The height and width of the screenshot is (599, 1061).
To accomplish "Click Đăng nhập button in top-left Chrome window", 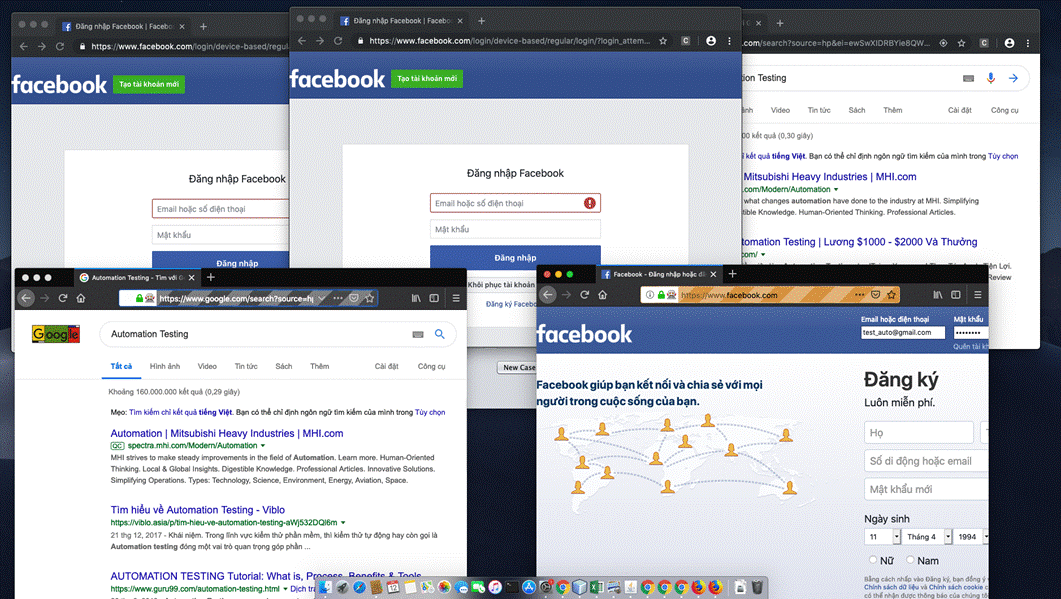I will 221,262.
